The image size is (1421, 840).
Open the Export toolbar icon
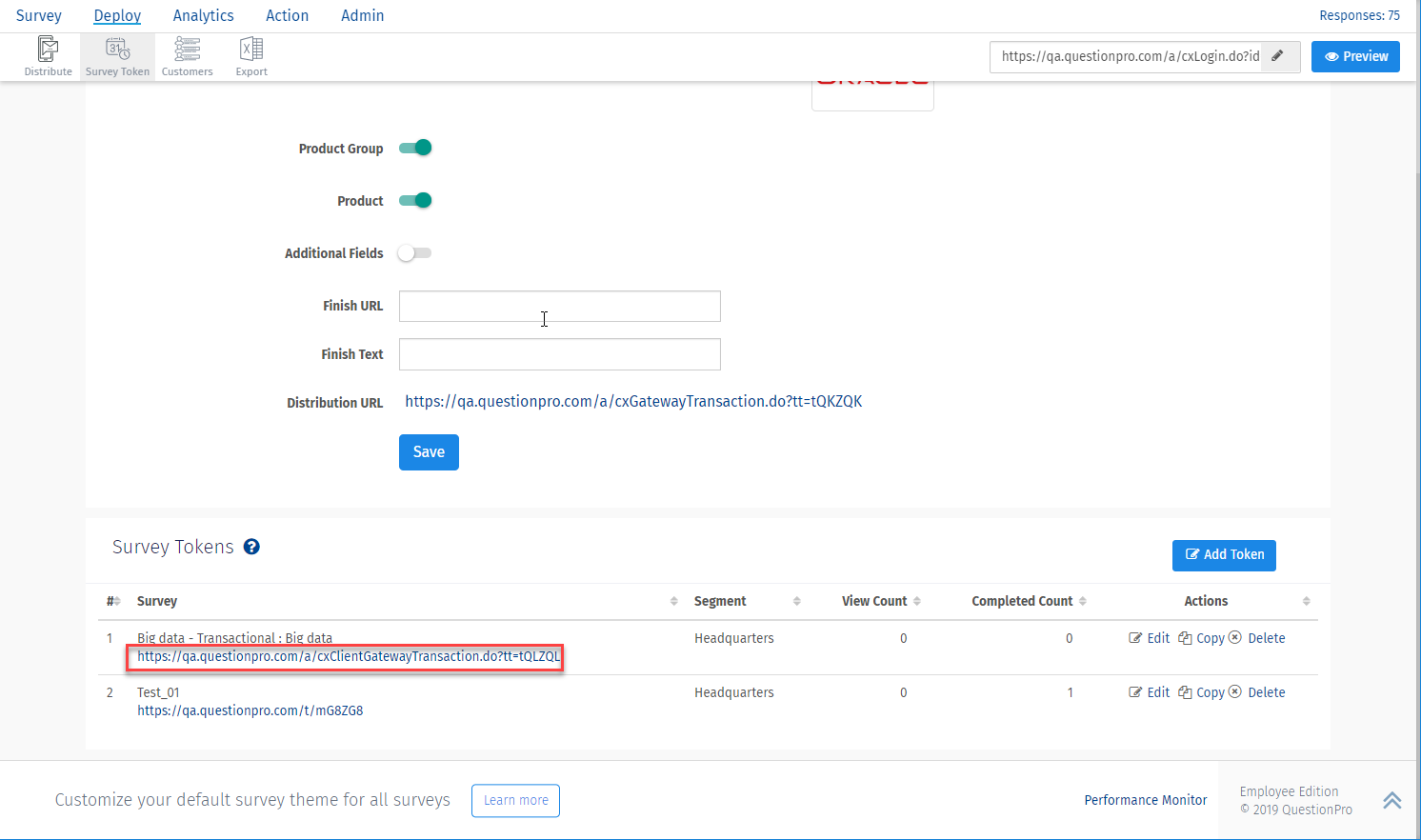coord(251,56)
